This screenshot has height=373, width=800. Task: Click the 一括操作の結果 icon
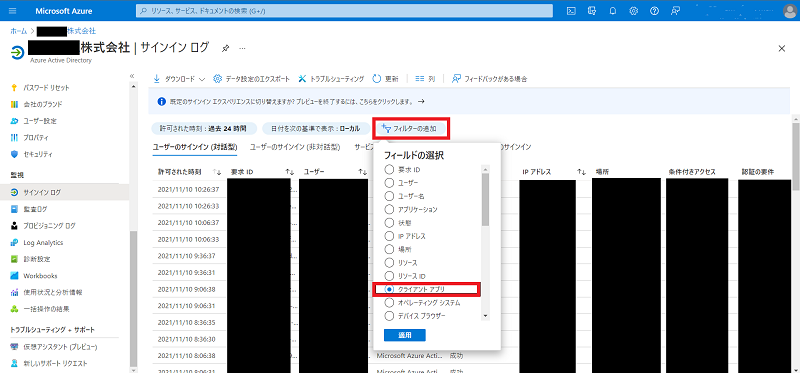click(x=14, y=309)
